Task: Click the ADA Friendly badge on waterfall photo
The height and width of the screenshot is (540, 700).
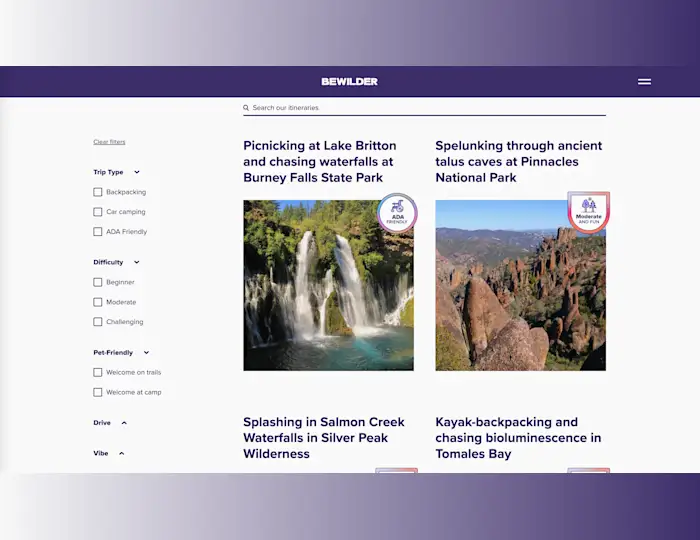Action: tap(397, 213)
